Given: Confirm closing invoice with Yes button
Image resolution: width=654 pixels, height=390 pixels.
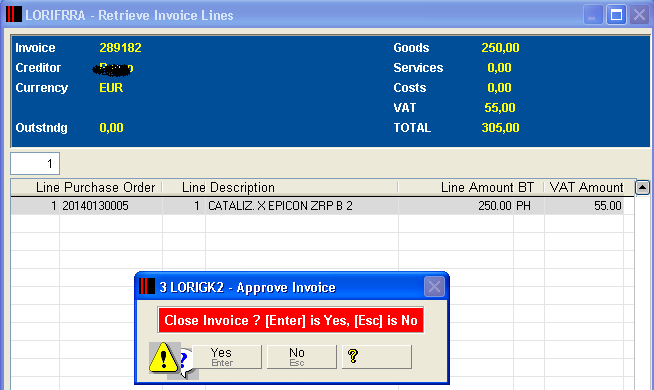Looking at the screenshot, I should point(226,357).
